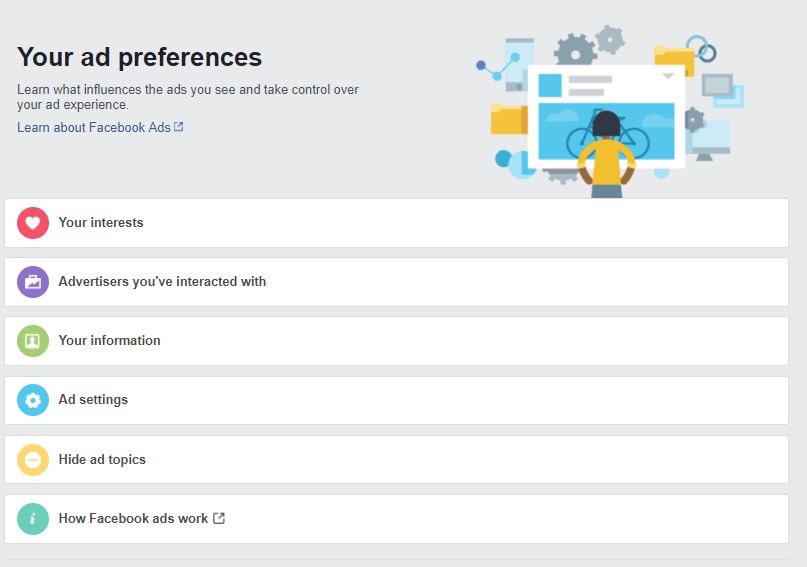Click the dropdown arrow in illustration's ad card

point(668,76)
